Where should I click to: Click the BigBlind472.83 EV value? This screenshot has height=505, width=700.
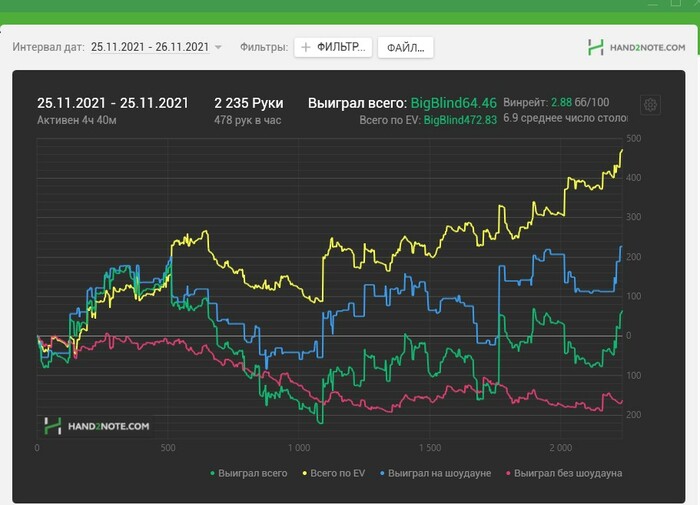460,120
